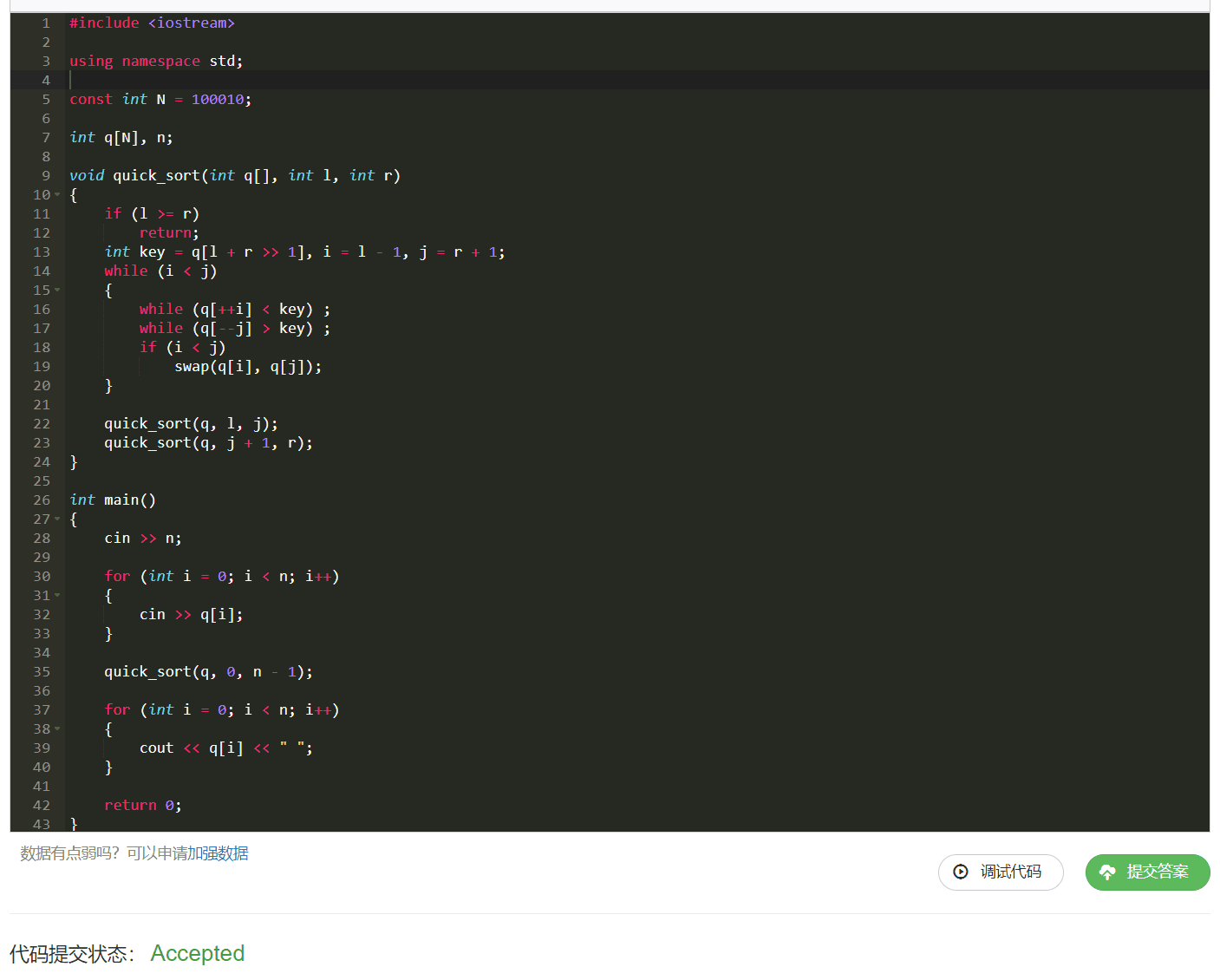Click line number 22 in gutter
This screenshot has width=1220, height=980.
pos(42,423)
